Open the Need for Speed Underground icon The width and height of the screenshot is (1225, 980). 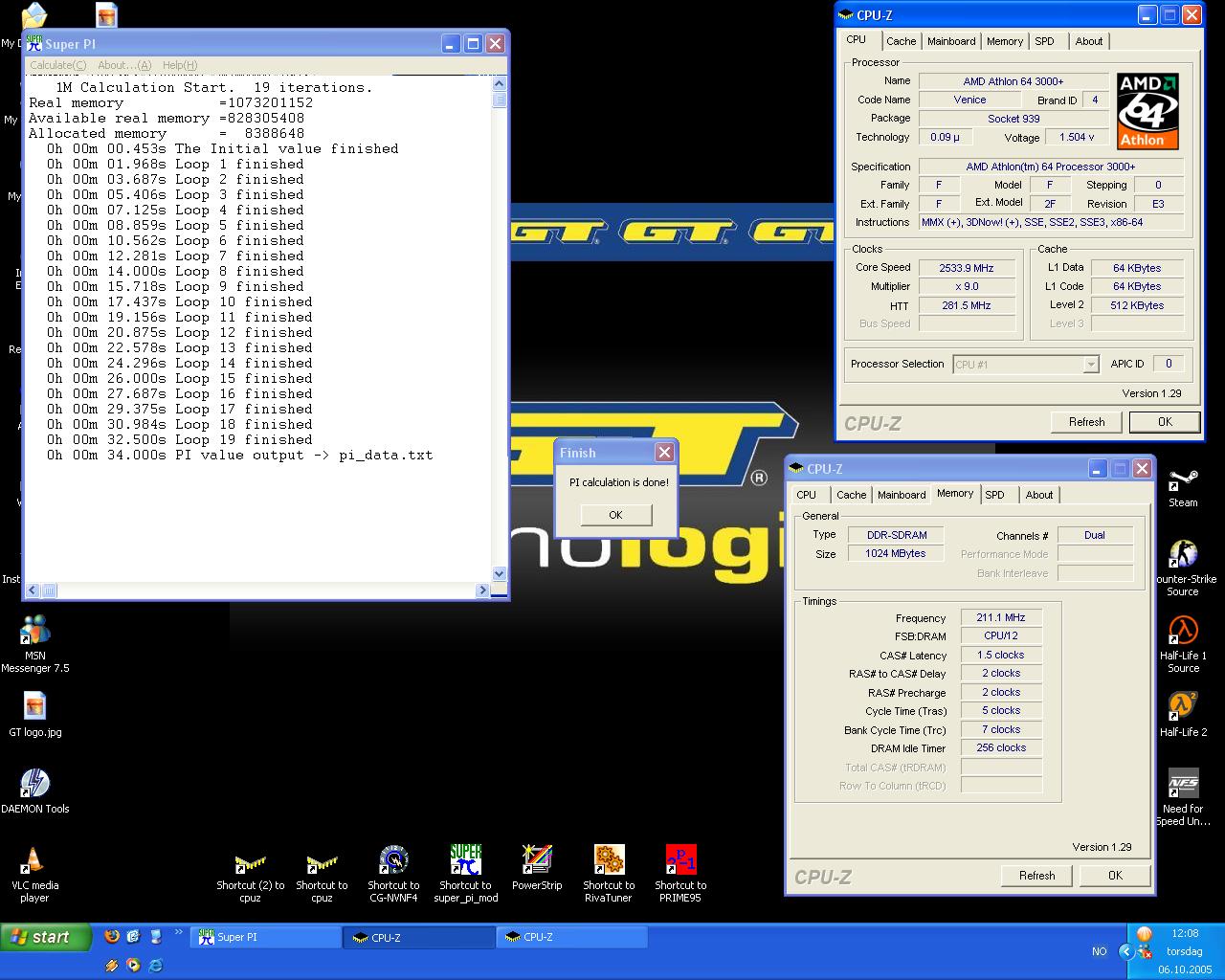(1183, 797)
